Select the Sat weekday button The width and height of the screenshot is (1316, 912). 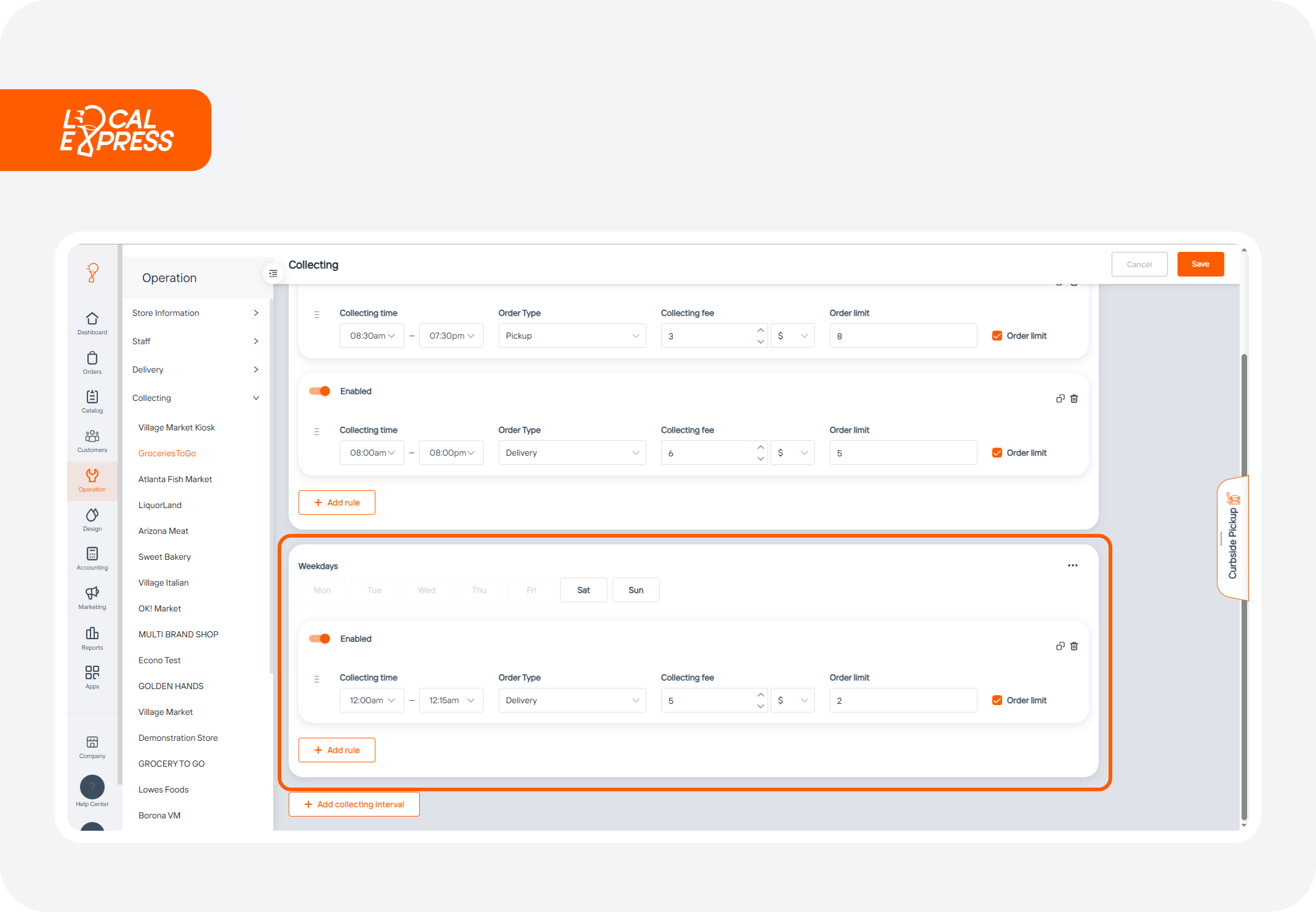pyautogui.click(x=583, y=590)
